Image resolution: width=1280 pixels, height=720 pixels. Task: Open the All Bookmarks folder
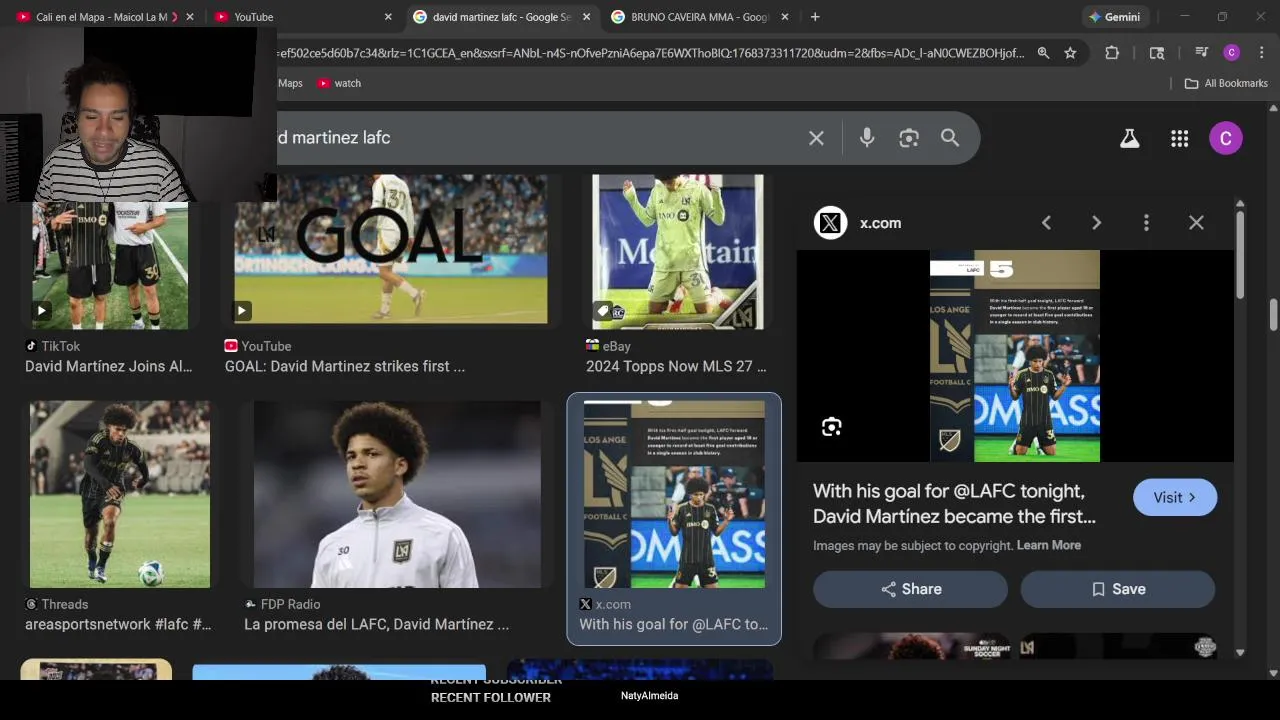tap(1226, 83)
